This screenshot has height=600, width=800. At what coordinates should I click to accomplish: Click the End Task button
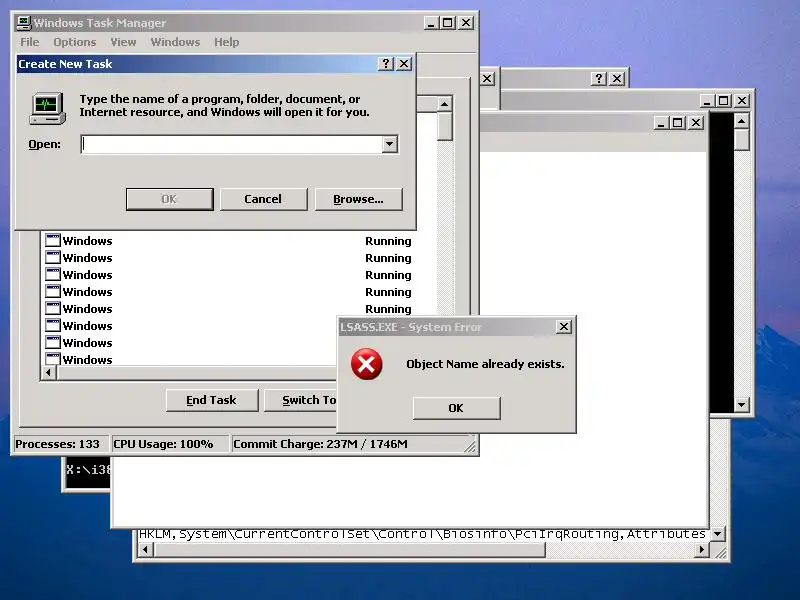point(212,400)
